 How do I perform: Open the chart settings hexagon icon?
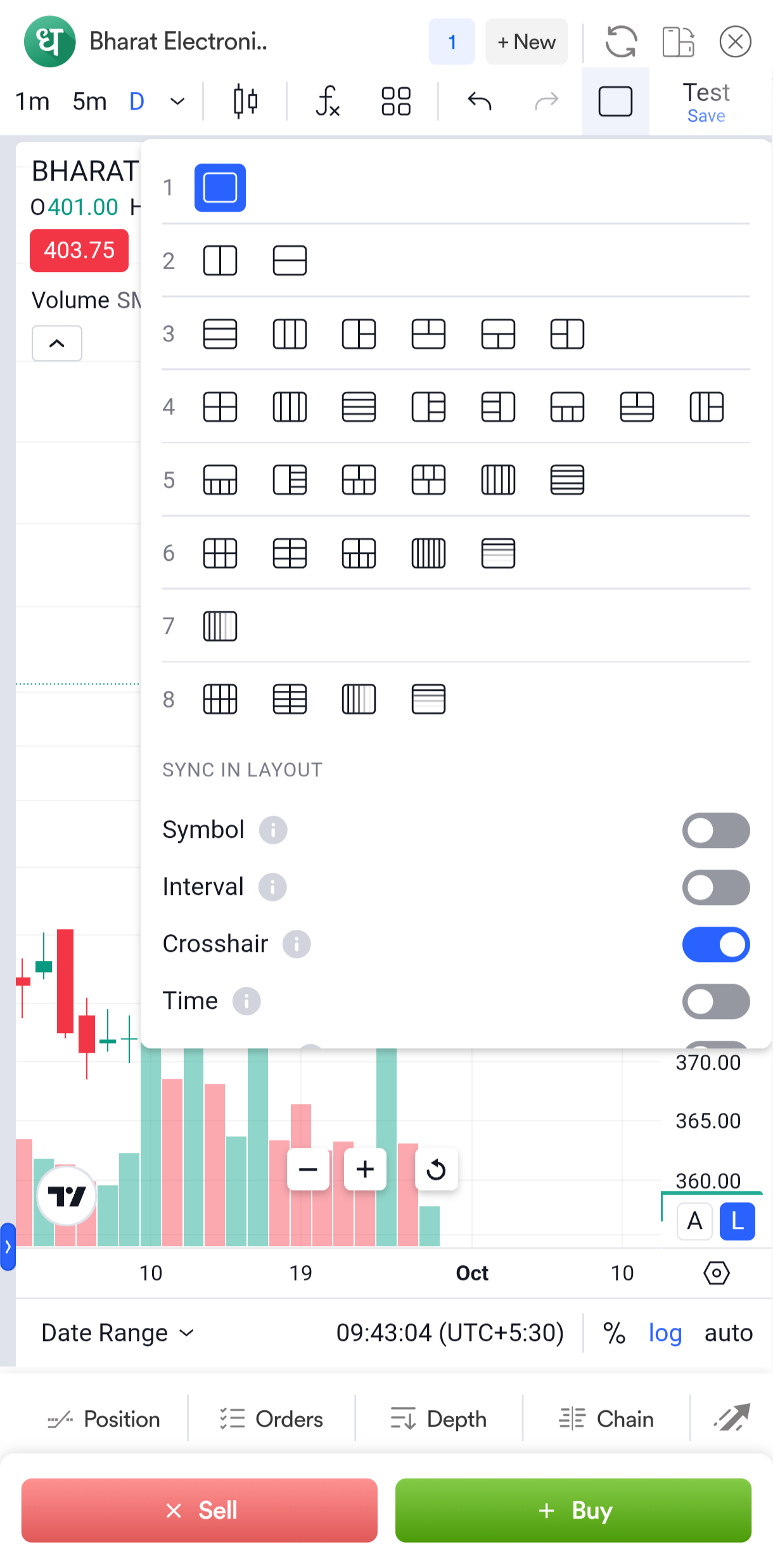click(x=716, y=1272)
